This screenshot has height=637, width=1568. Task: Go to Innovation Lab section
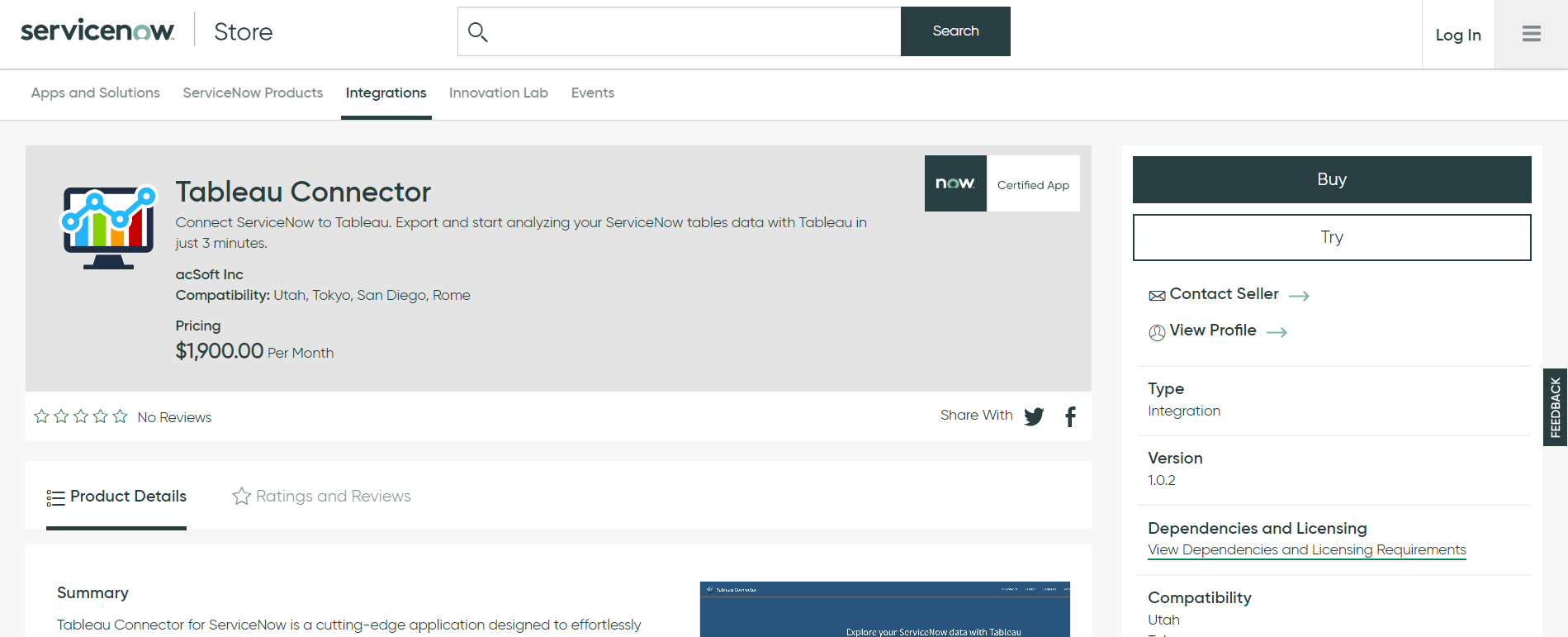[499, 93]
